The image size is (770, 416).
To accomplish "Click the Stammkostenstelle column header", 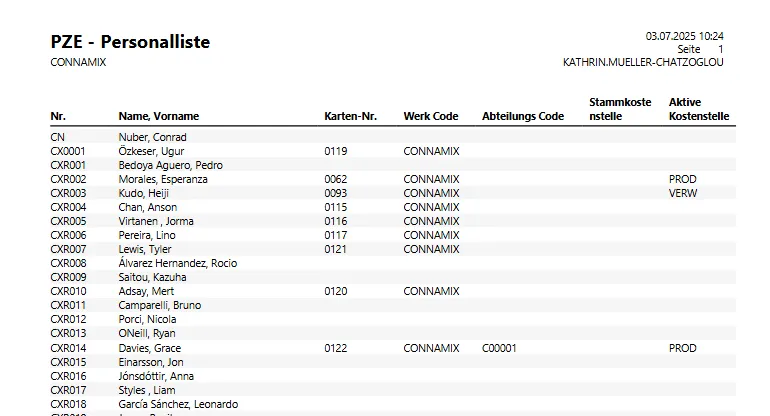I will [x=620, y=109].
